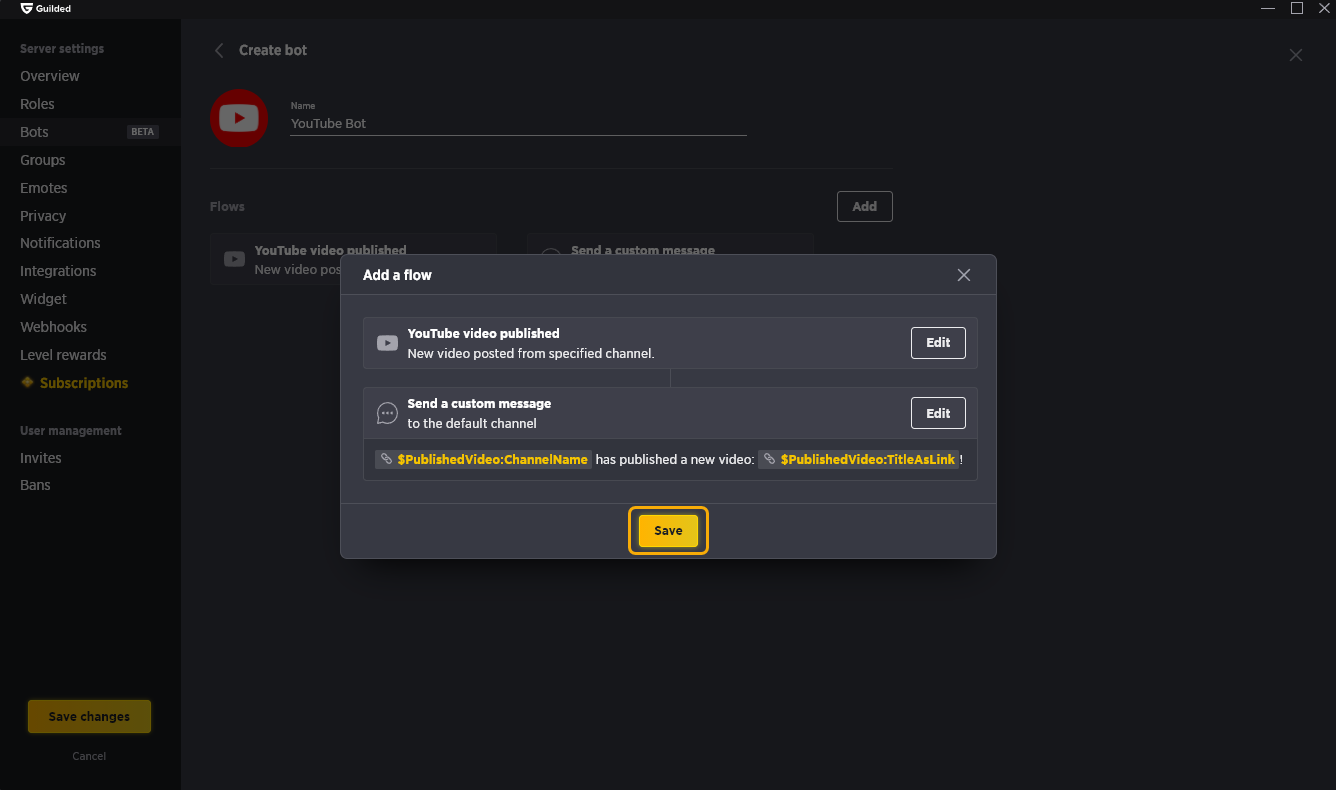The width and height of the screenshot is (1336, 790).
Task: Click the 'to the default channel' text
Action: pyautogui.click(x=472, y=424)
